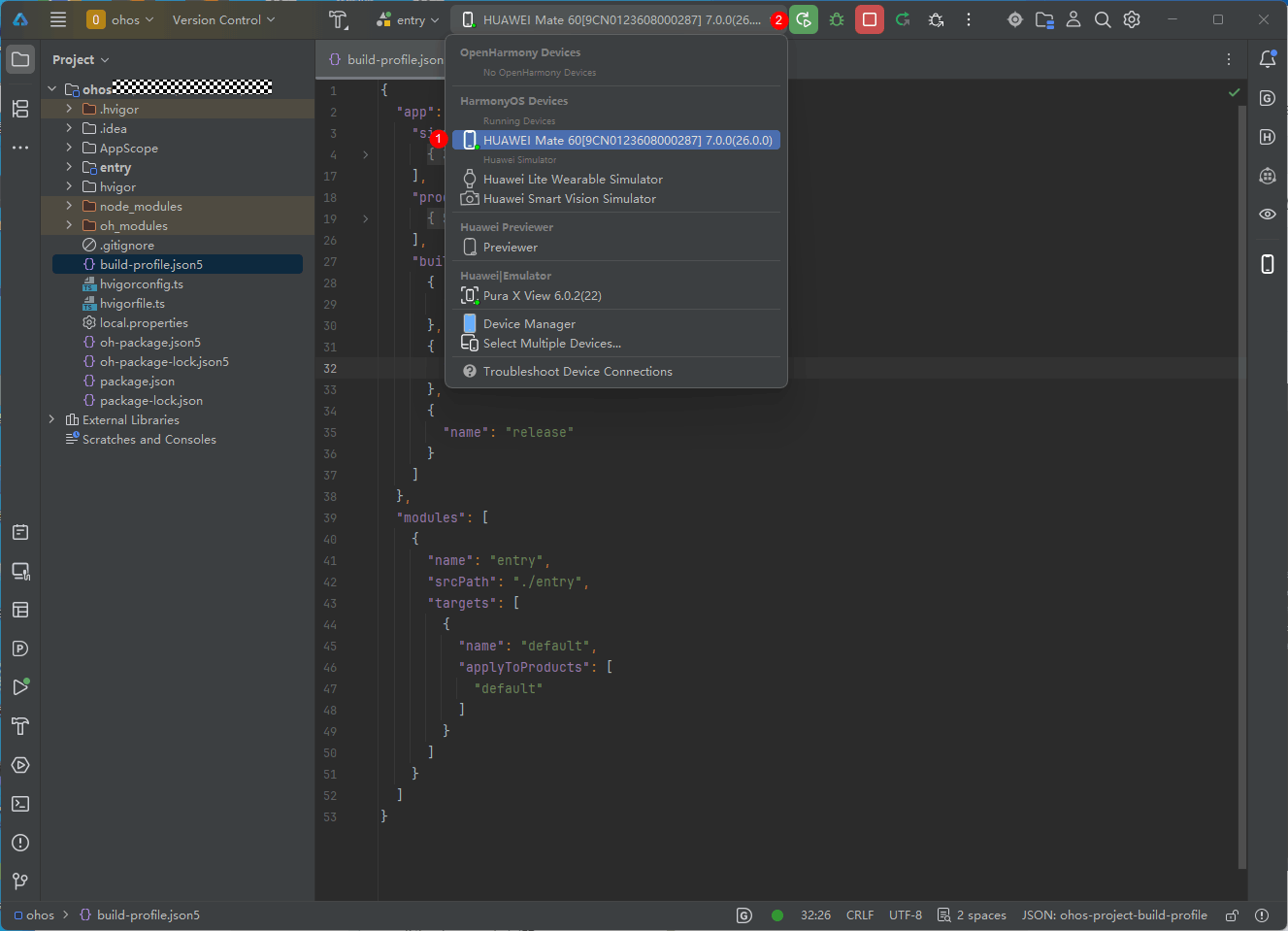Start debugging with the bug icon
Image resolution: width=1288 pixels, height=931 pixels.
[837, 19]
